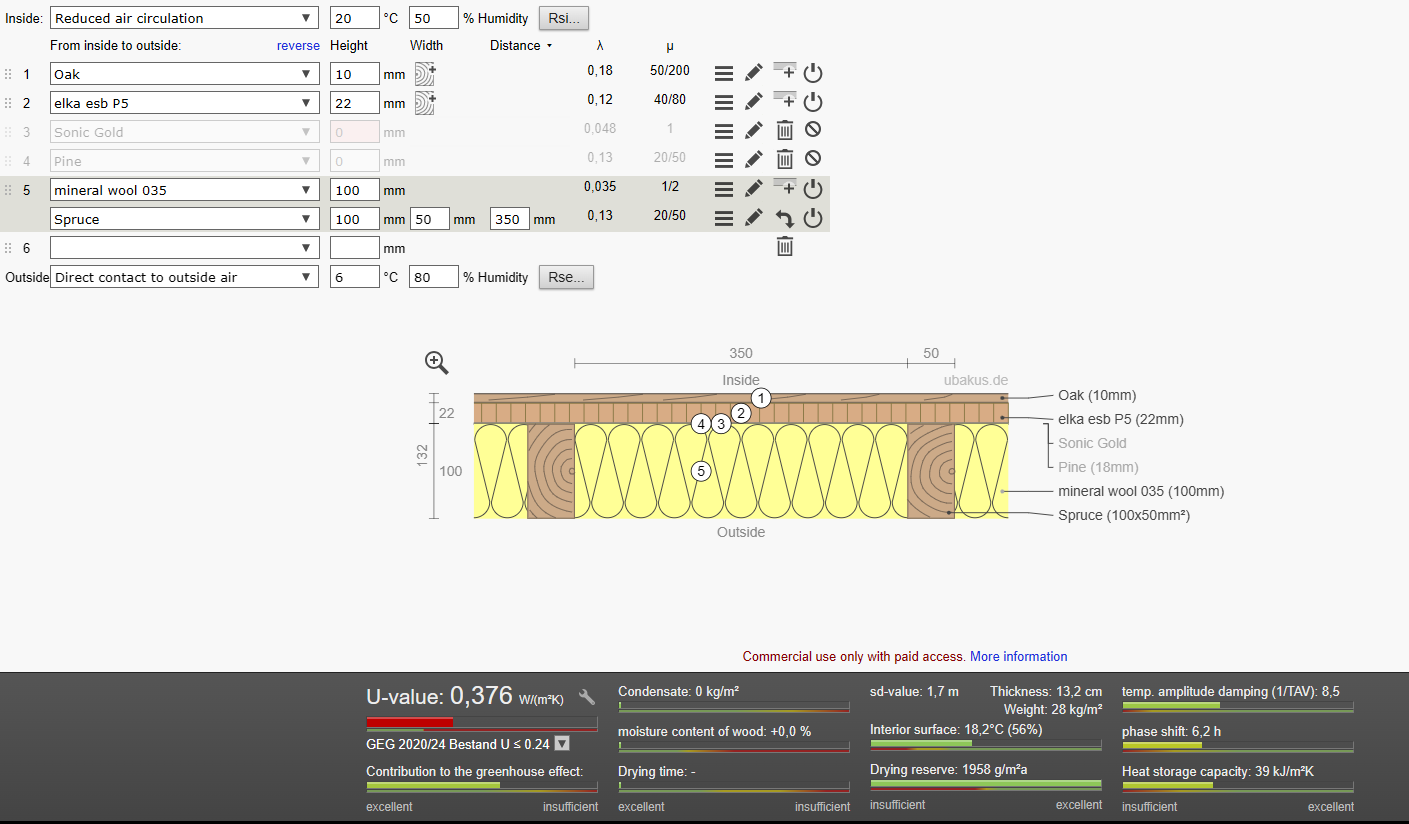The height and width of the screenshot is (824, 1409).
Task: Click the pencil edit icon for Oak layer
Action: 754,72
